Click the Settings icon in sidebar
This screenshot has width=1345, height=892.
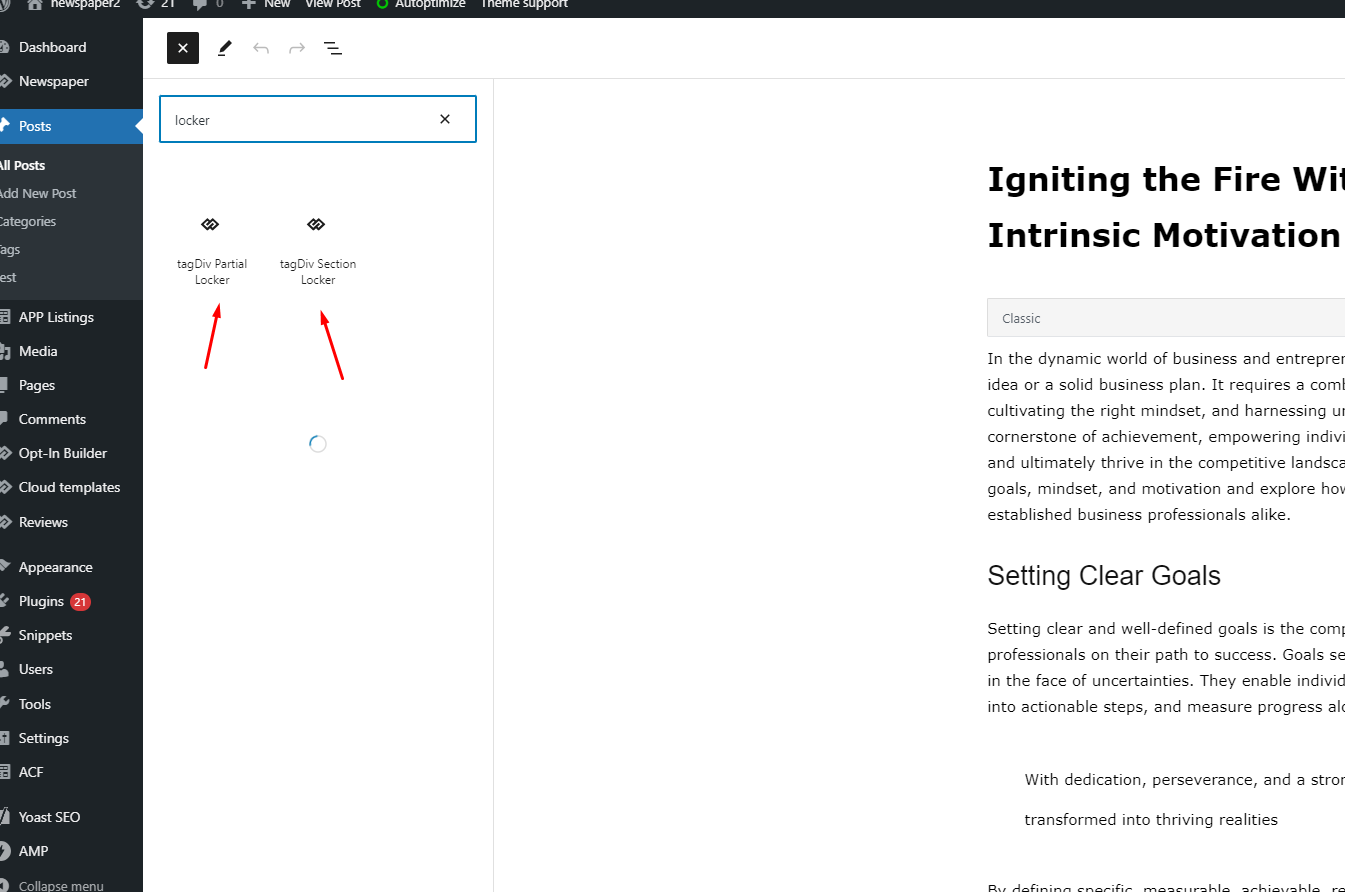[4, 738]
